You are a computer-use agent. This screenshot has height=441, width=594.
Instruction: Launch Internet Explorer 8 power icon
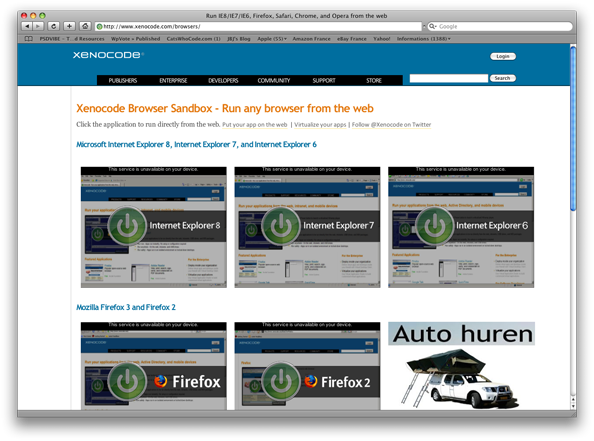coord(127,225)
